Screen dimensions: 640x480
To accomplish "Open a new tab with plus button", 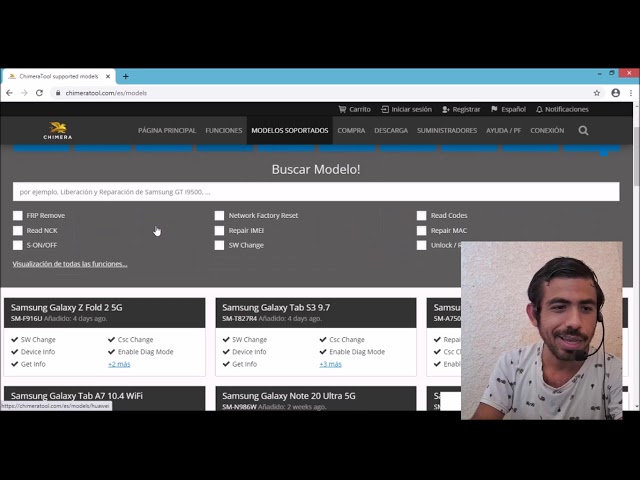I will pyautogui.click(x=126, y=76).
